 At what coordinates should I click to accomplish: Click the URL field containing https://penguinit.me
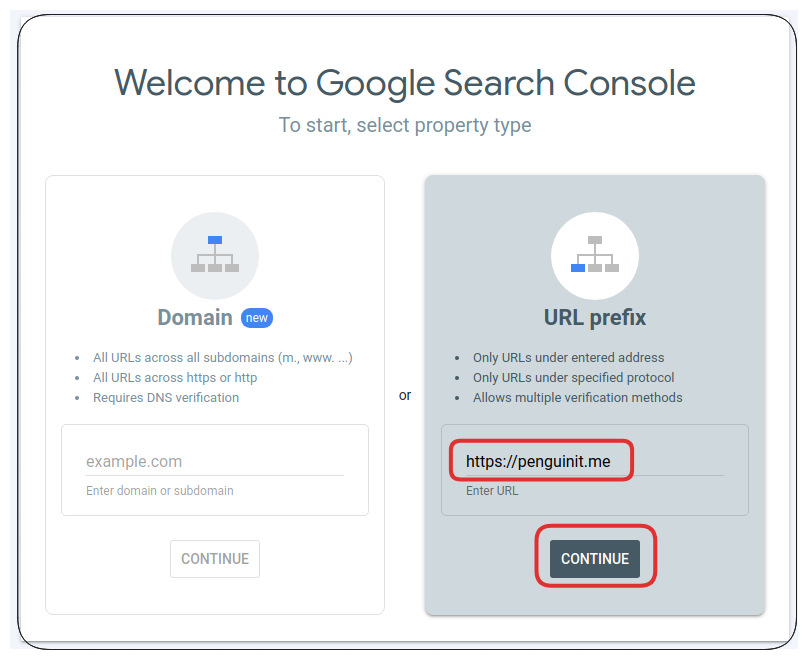[x=595, y=461]
